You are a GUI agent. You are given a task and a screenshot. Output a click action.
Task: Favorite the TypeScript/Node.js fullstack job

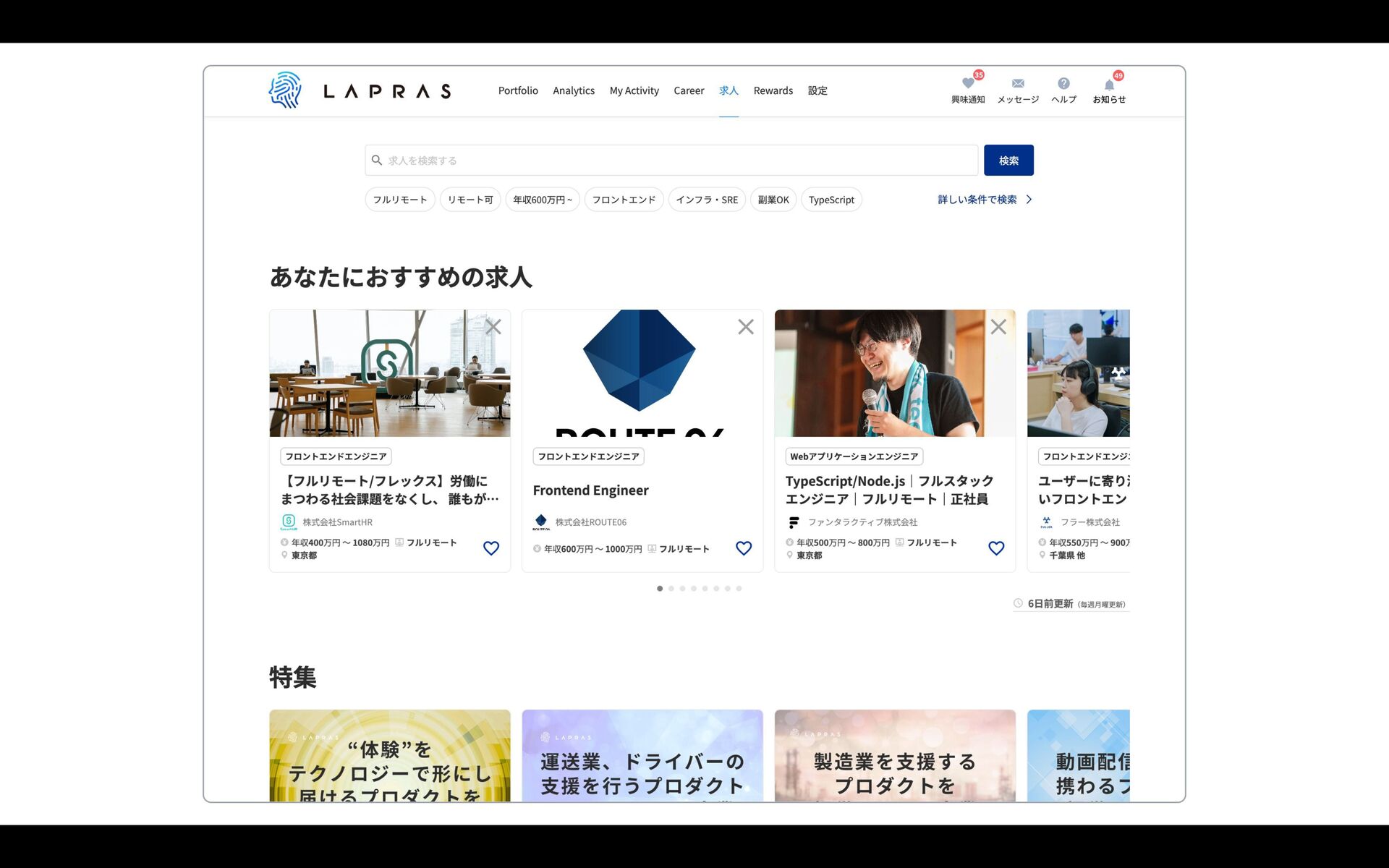pyautogui.click(x=996, y=548)
